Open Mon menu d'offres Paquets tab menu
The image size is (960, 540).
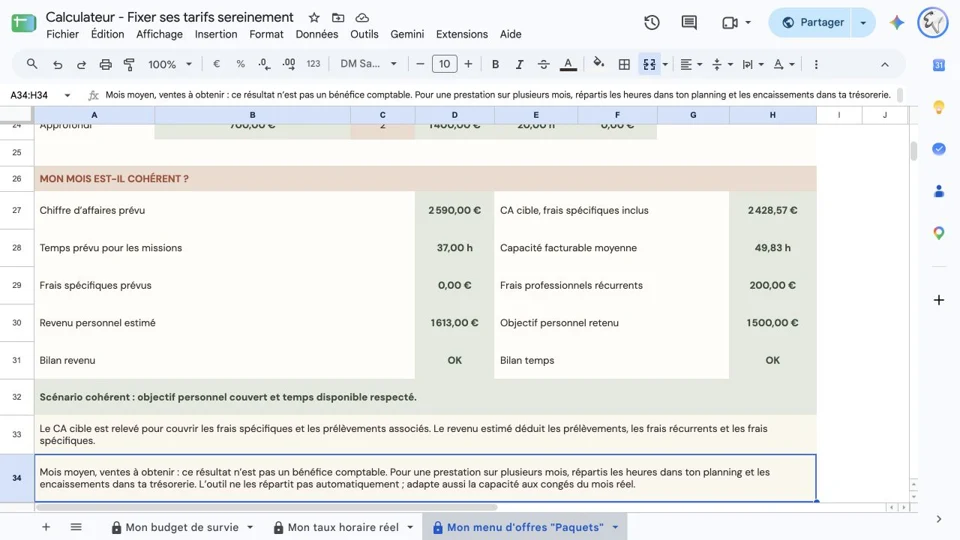point(615,527)
